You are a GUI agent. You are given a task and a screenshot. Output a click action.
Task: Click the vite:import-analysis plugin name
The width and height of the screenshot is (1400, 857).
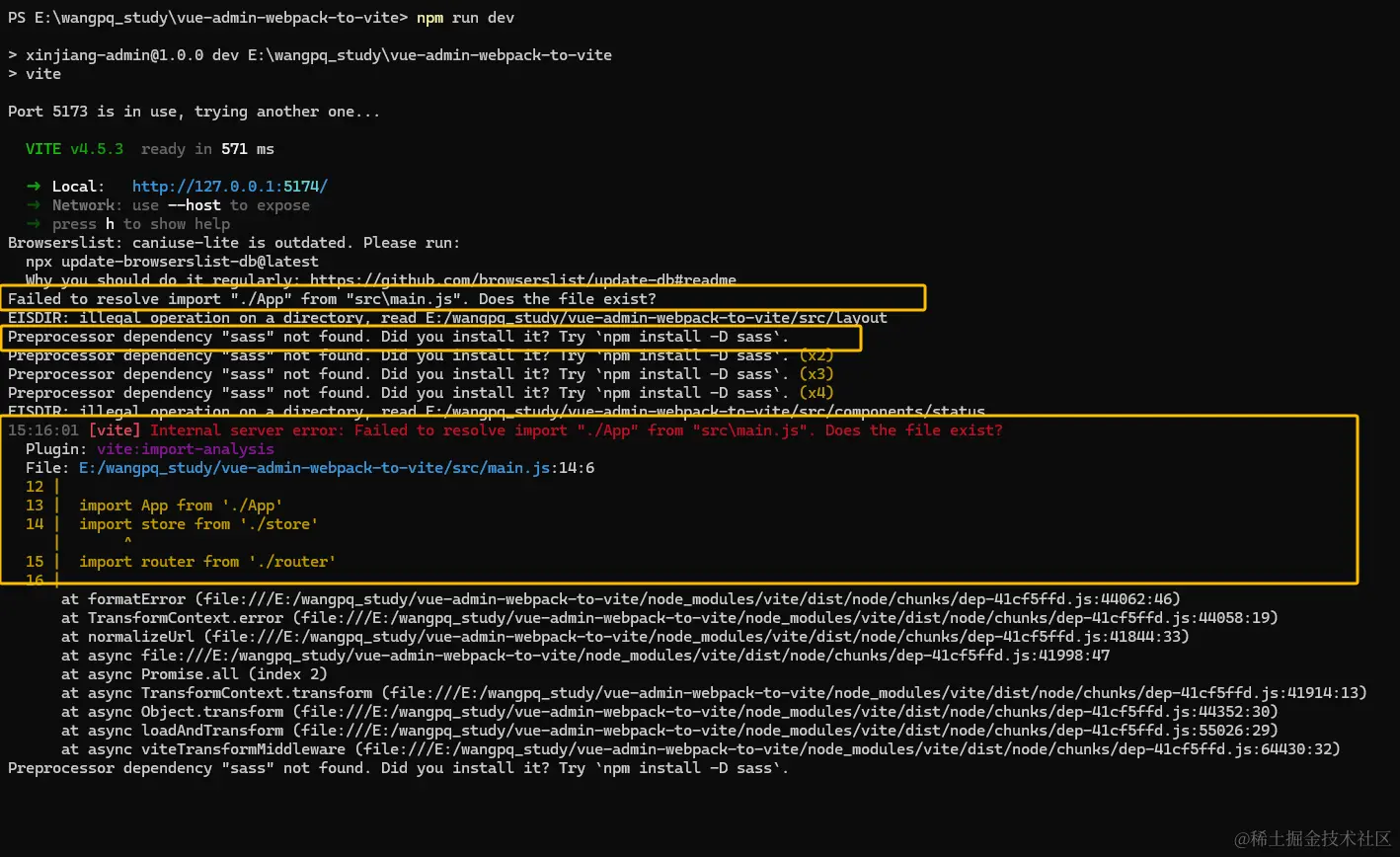pyautogui.click(x=186, y=449)
